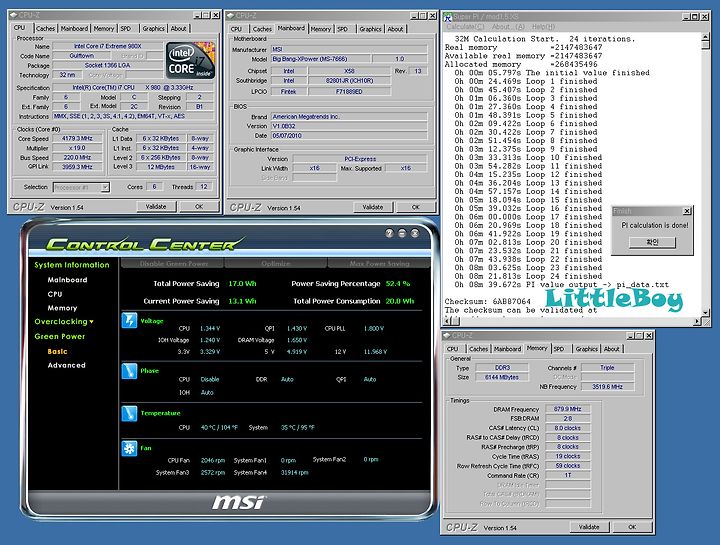Open the Processor selection dropdown in CPU-Z

(105, 187)
